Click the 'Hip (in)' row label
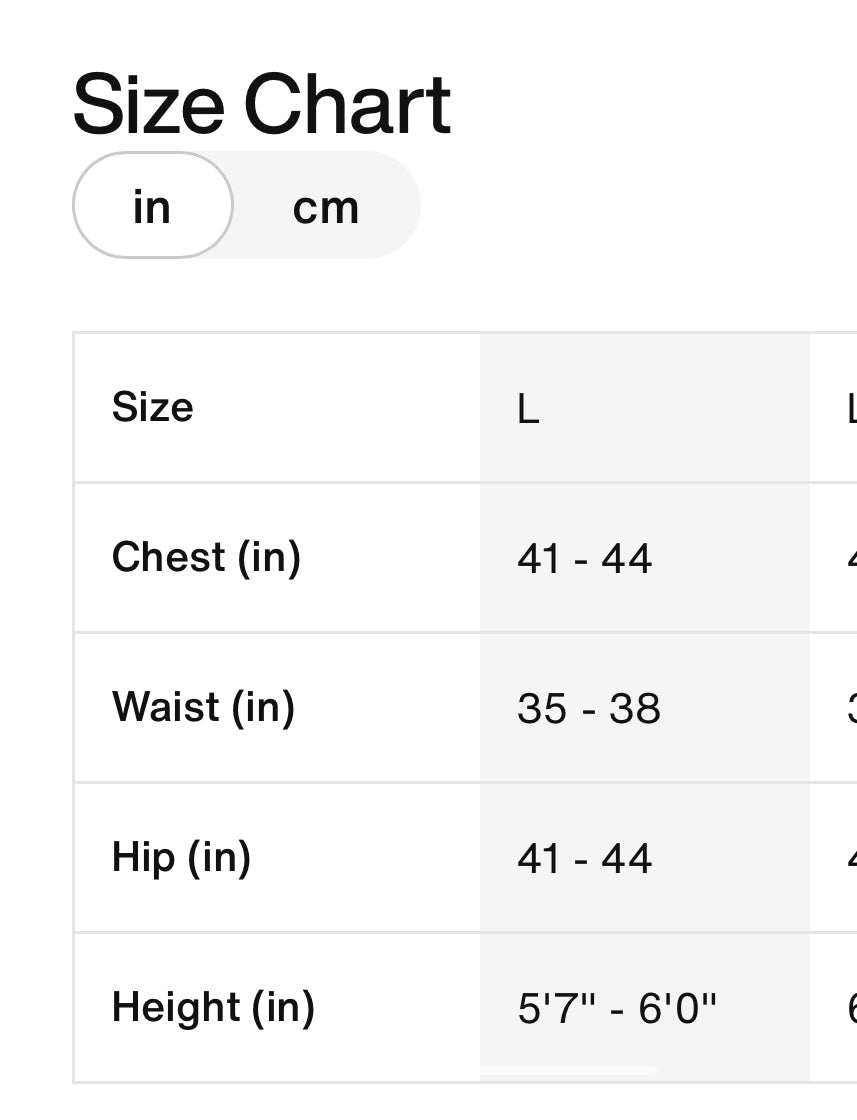 181,857
